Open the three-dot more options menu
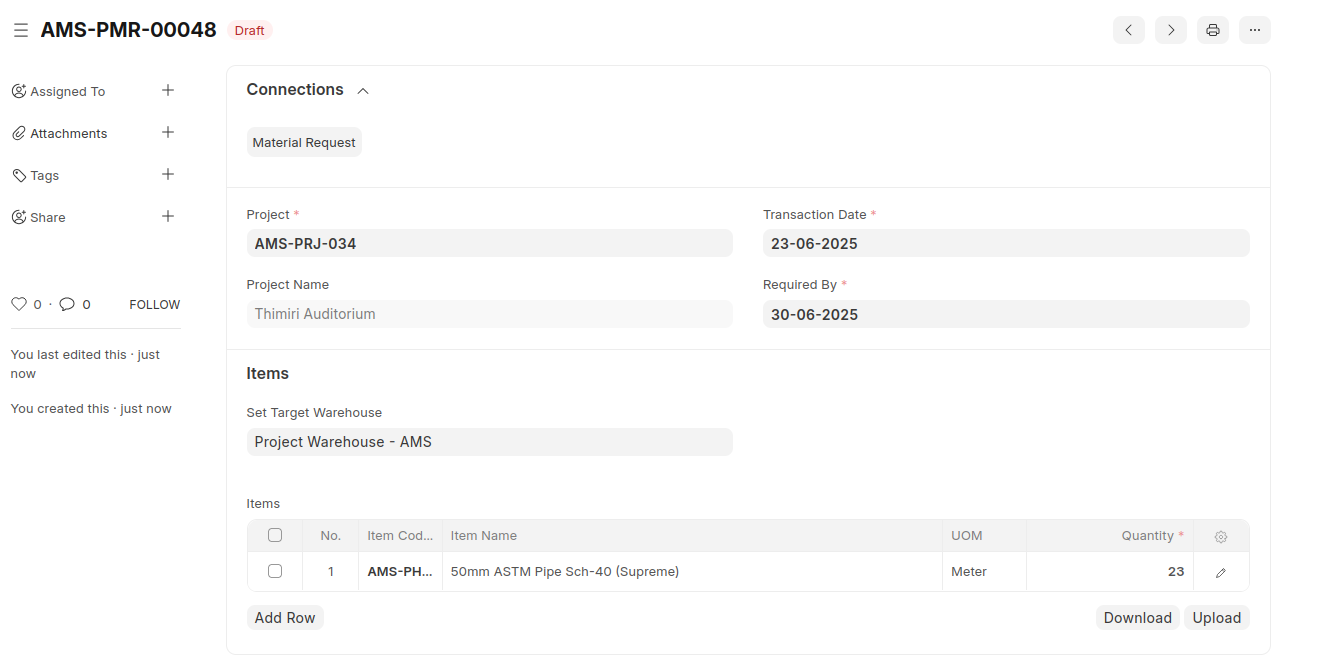The width and height of the screenshot is (1327, 672). (x=1254, y=30)
